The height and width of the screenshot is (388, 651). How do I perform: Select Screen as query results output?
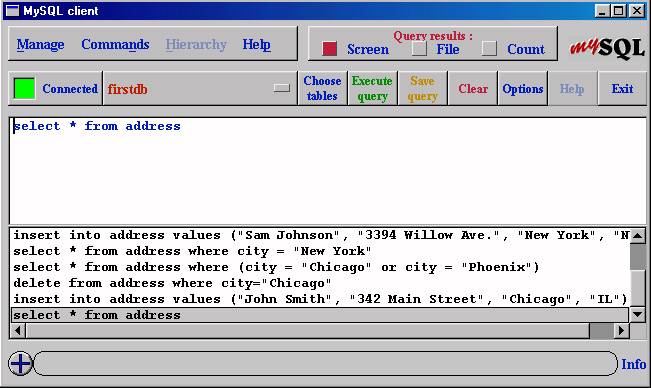tap(330, 49)
